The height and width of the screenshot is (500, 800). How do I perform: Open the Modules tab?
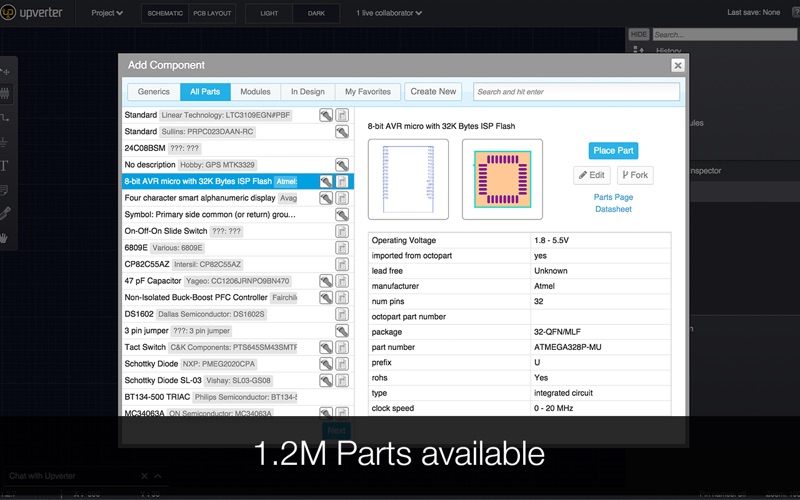(255, 92)
